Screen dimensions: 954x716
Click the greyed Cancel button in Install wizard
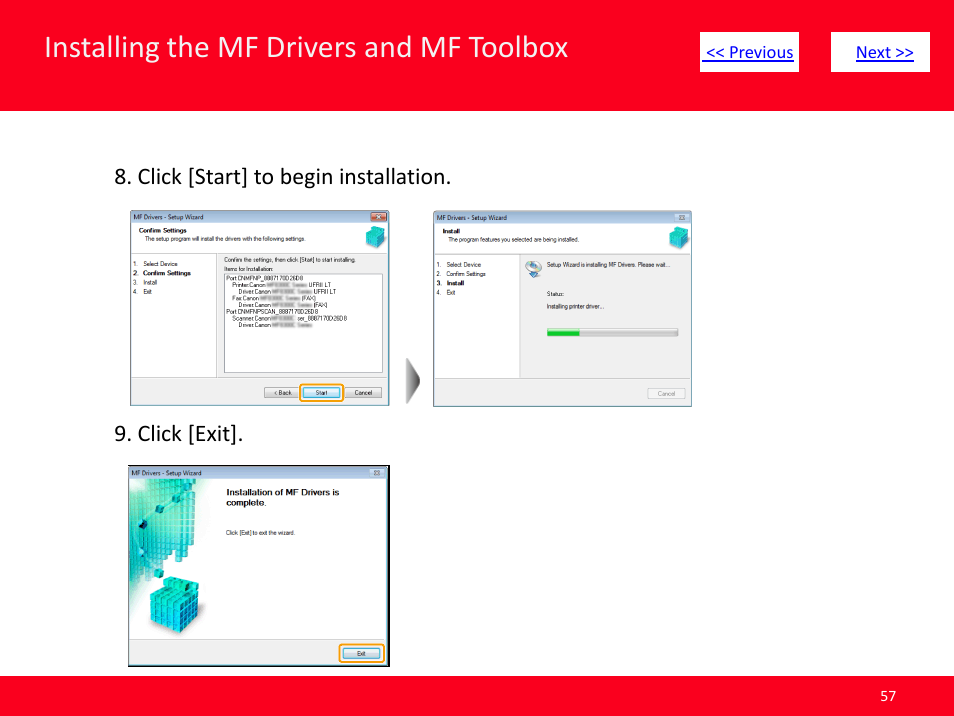[666, 394]
